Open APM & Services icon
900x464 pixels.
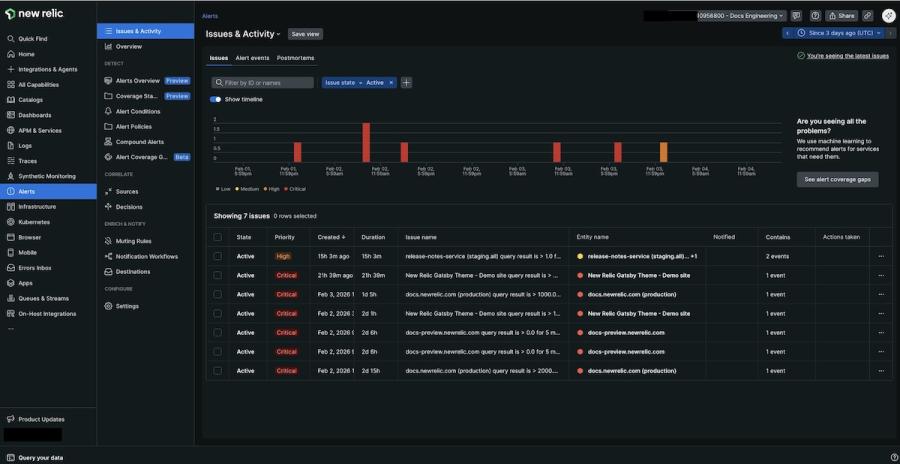click(10, 130)
